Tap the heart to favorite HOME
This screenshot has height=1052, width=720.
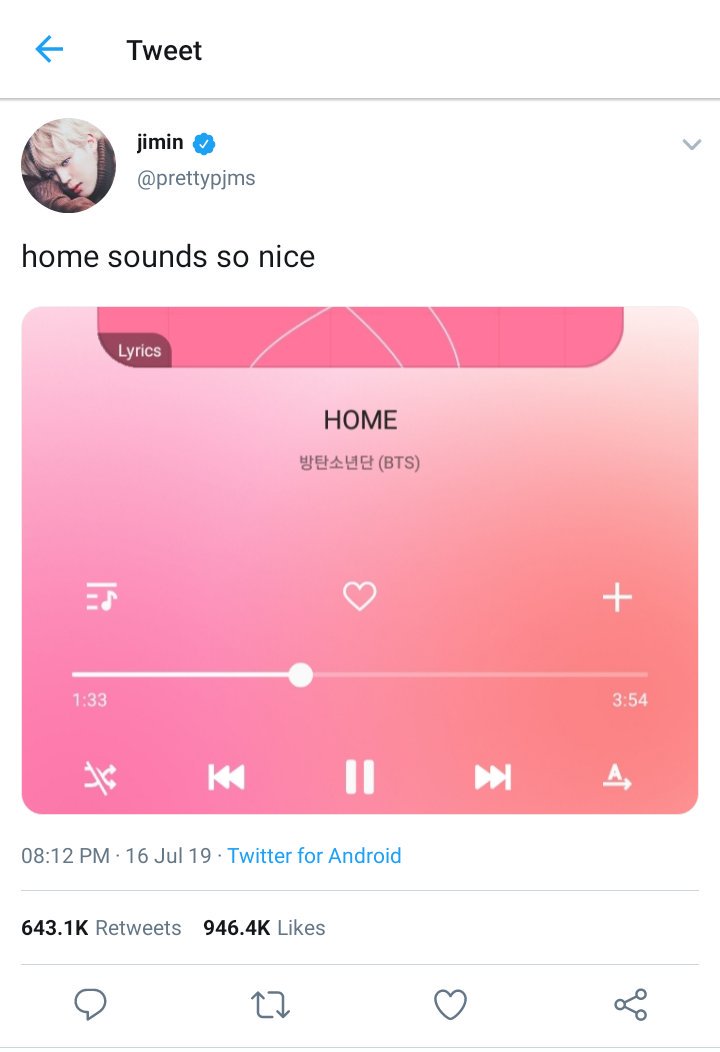coord(360,596)
